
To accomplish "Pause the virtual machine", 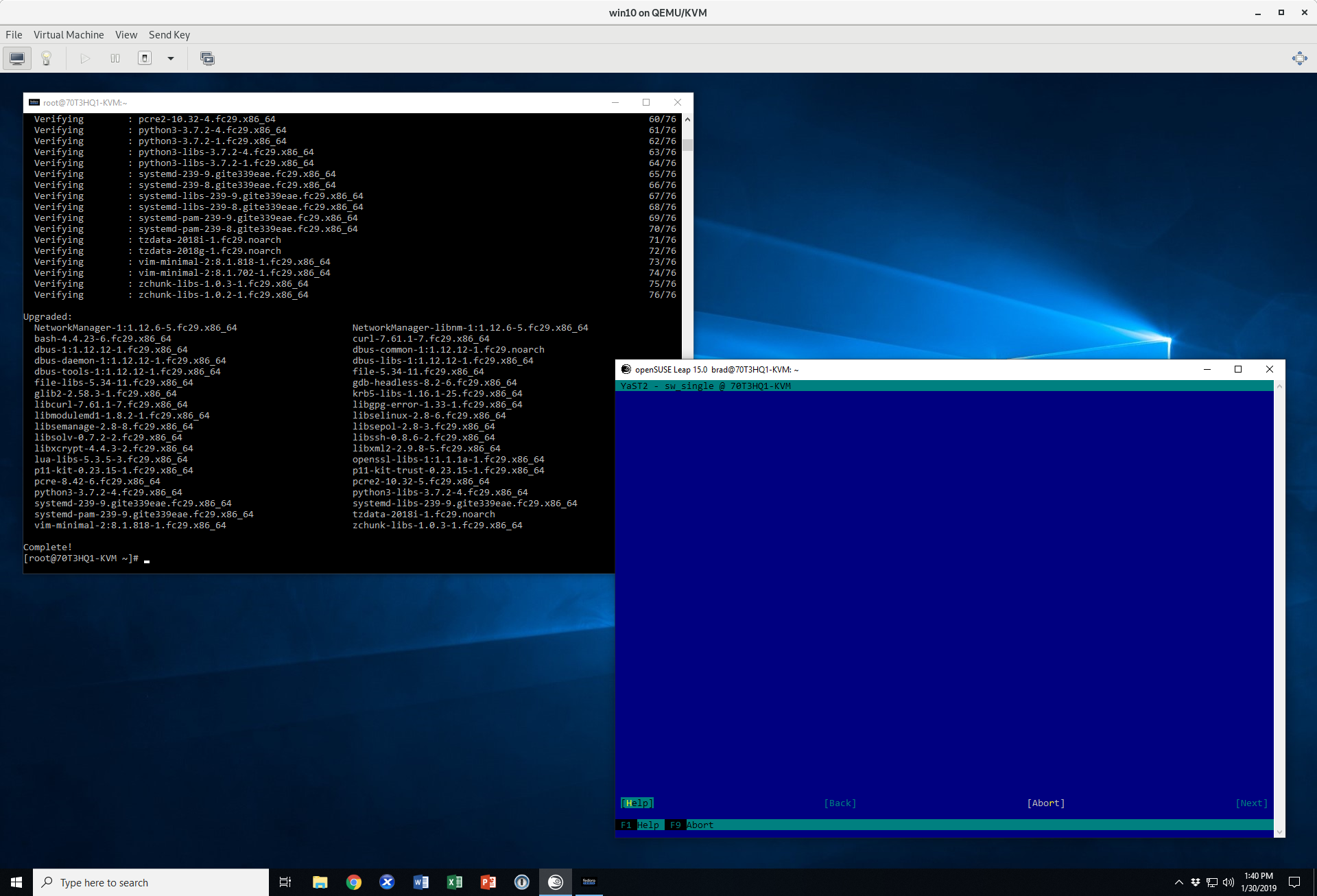I will (115, 58).
